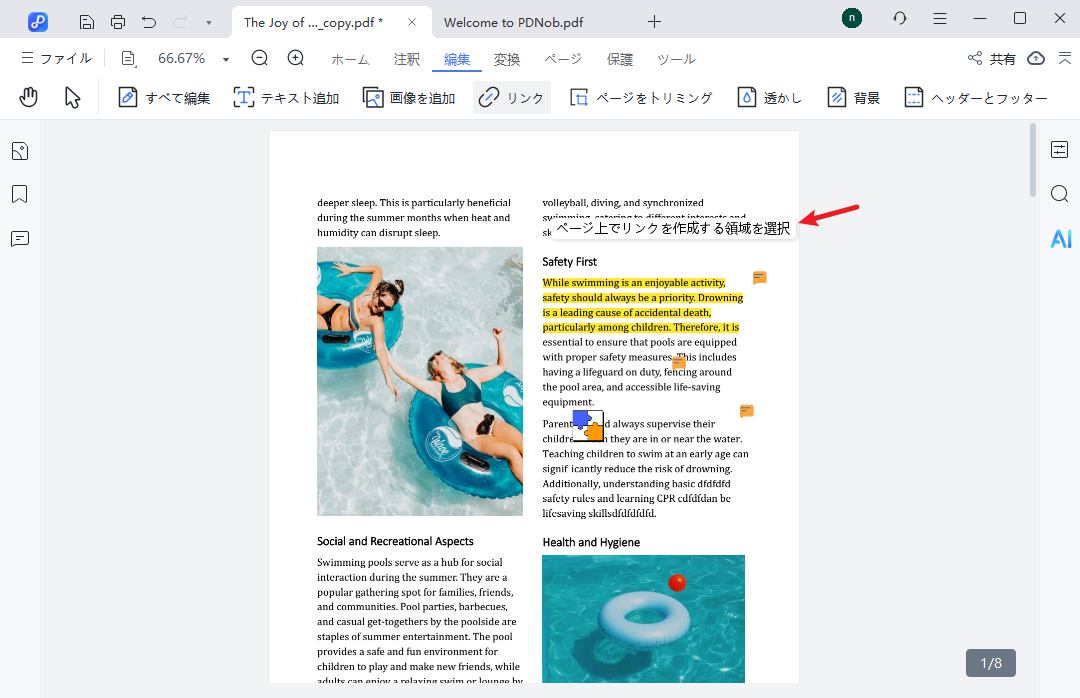This screenshot has height=698, width=1080.
Task: Open the AI assistant panel
Action: coord(1060,238)
